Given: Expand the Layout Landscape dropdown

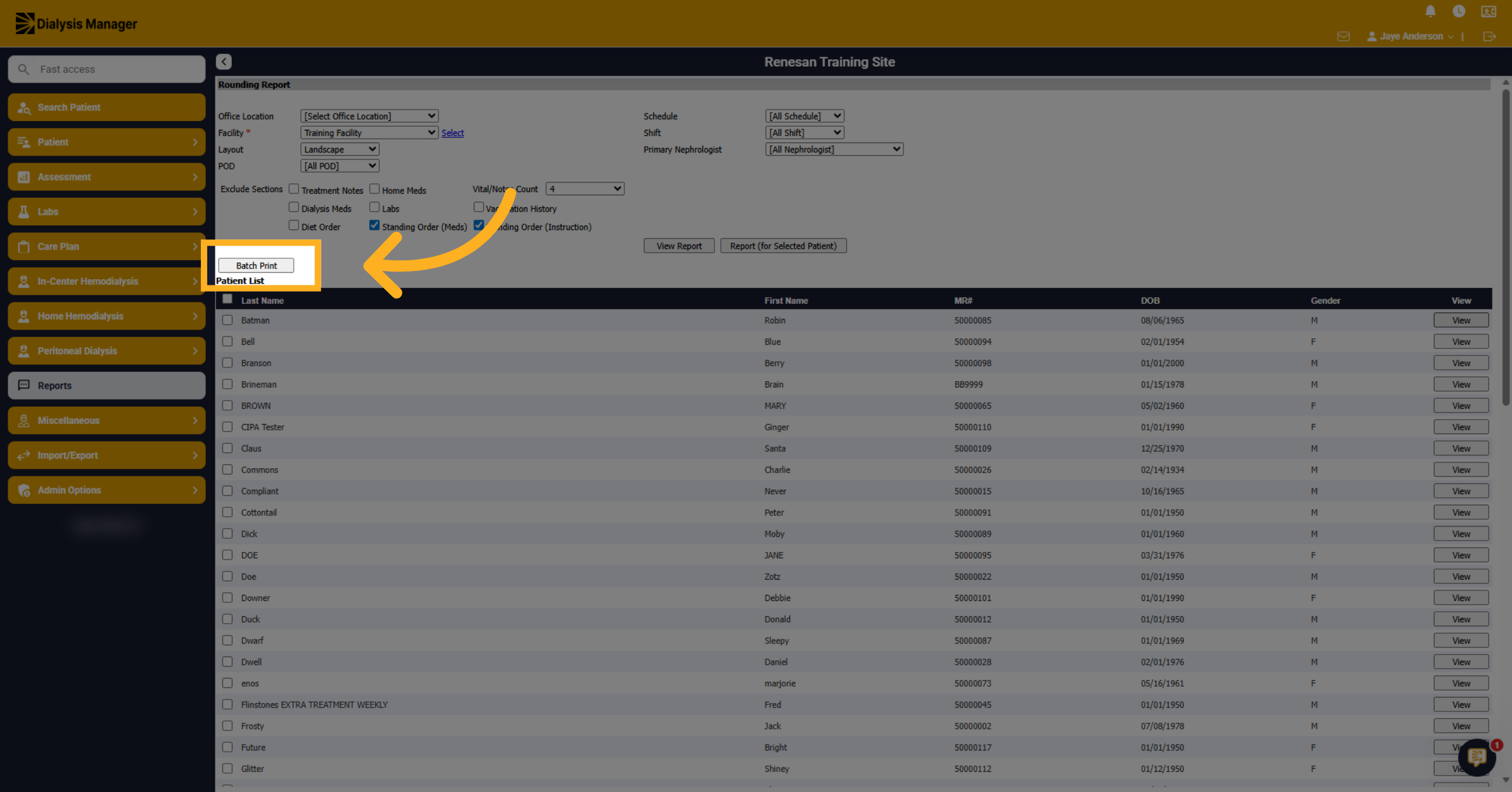Looking at the screenshot, I should click(340, 149).
